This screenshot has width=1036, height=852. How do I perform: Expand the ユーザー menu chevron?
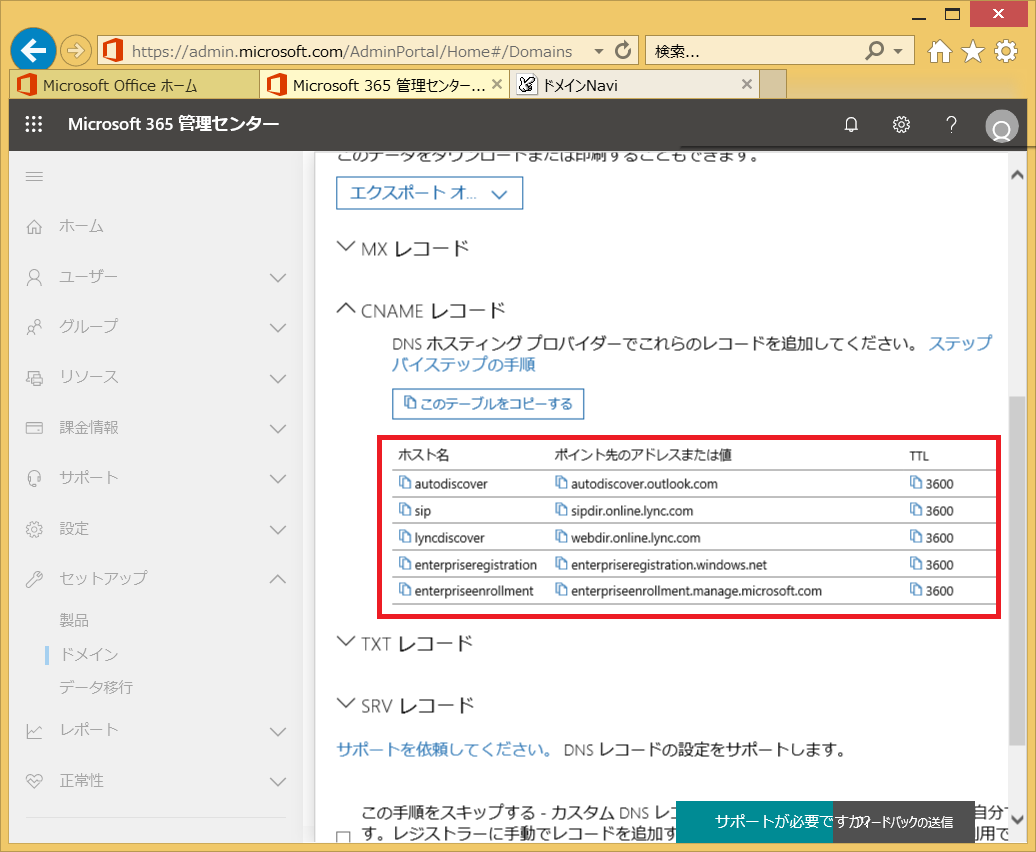278,277
